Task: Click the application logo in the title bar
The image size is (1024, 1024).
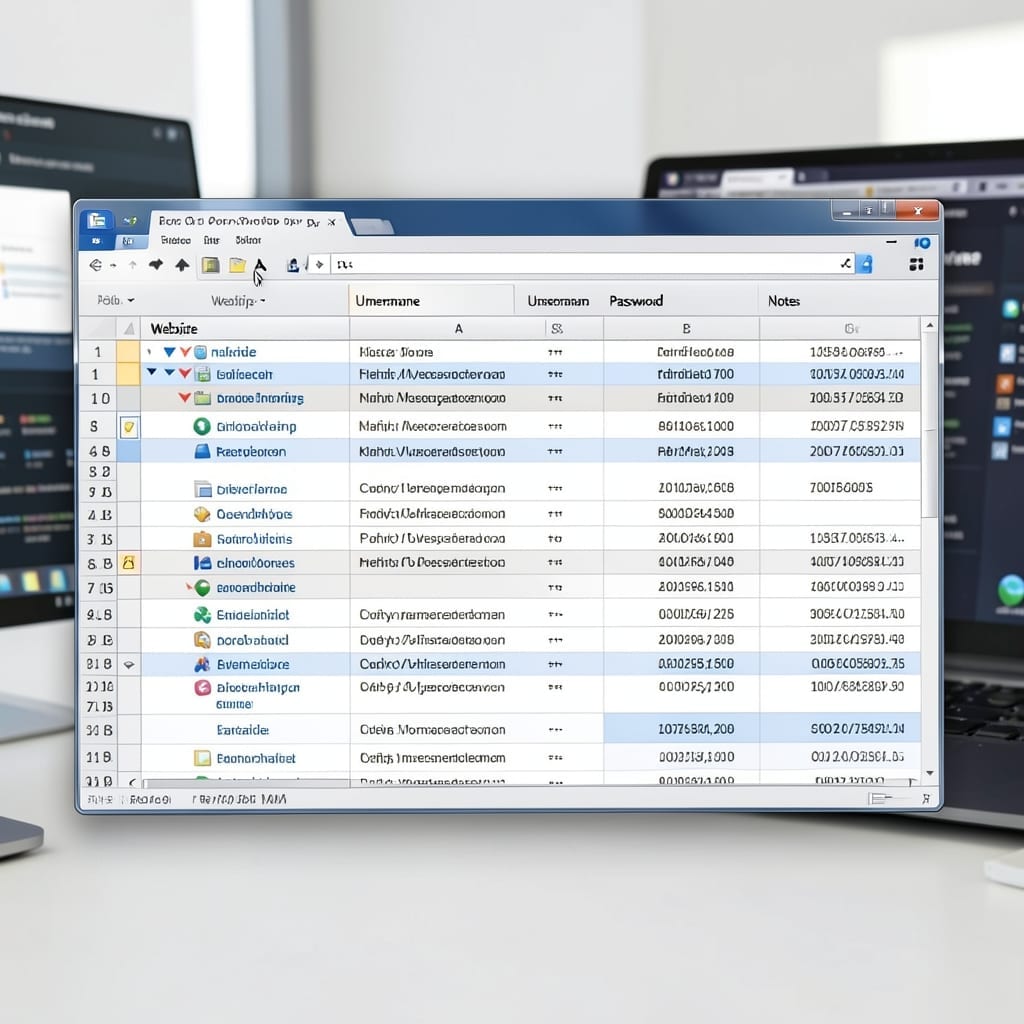Action: click(97, 221)
